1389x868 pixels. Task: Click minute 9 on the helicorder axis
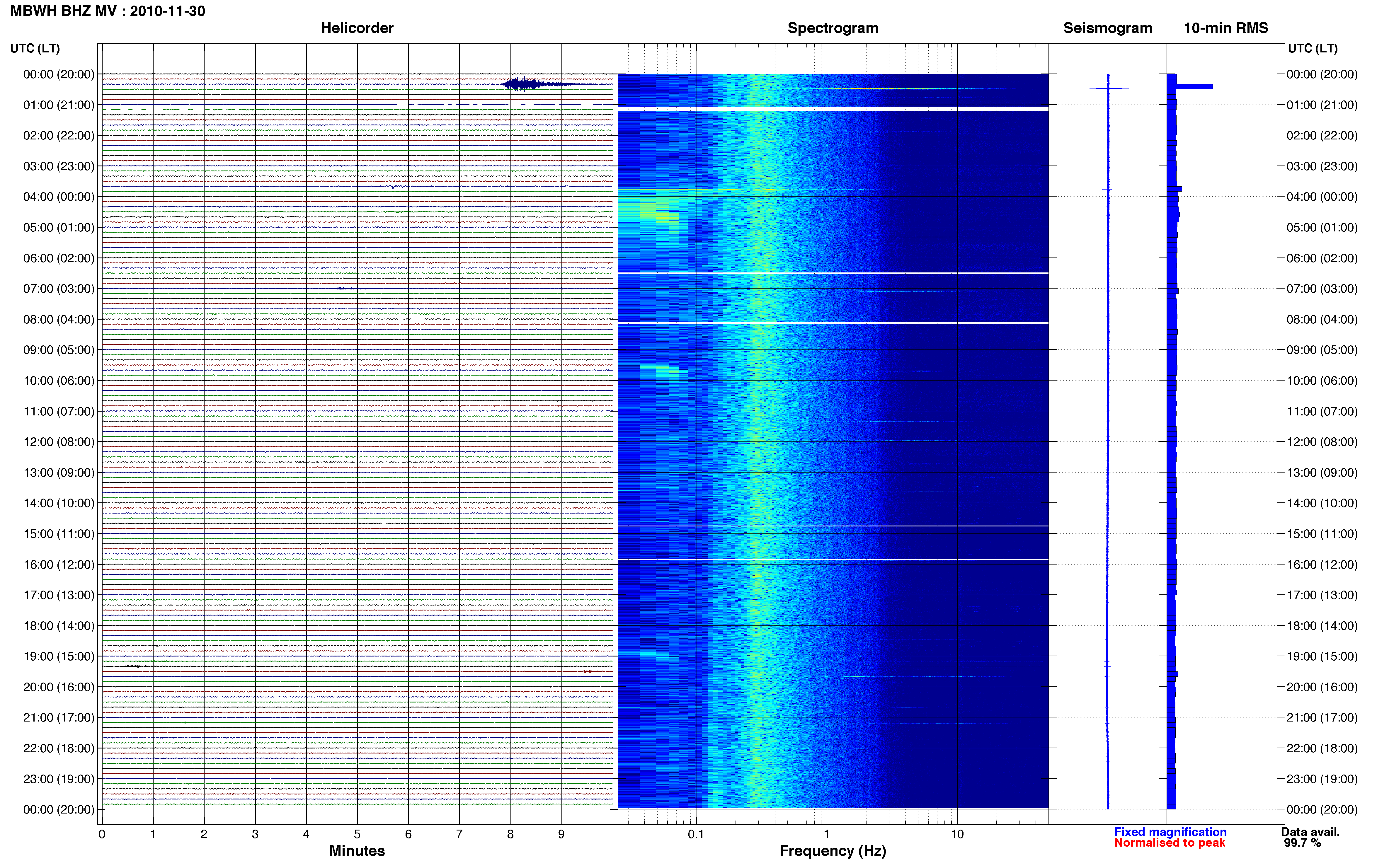(561, 834)
